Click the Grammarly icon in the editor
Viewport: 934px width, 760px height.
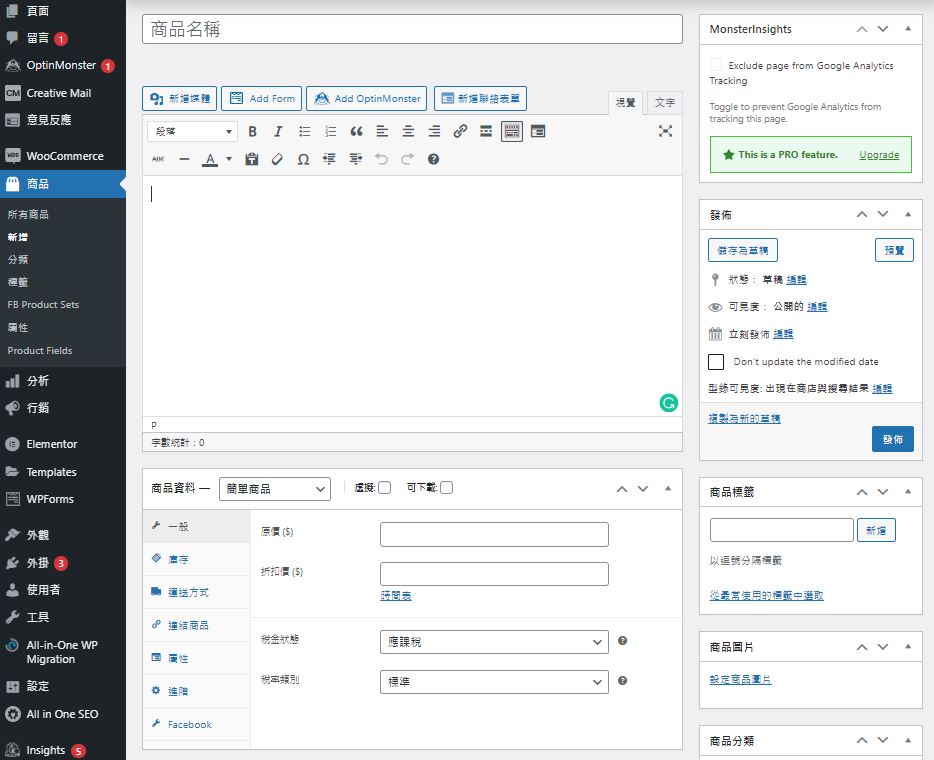pos(668,403)
